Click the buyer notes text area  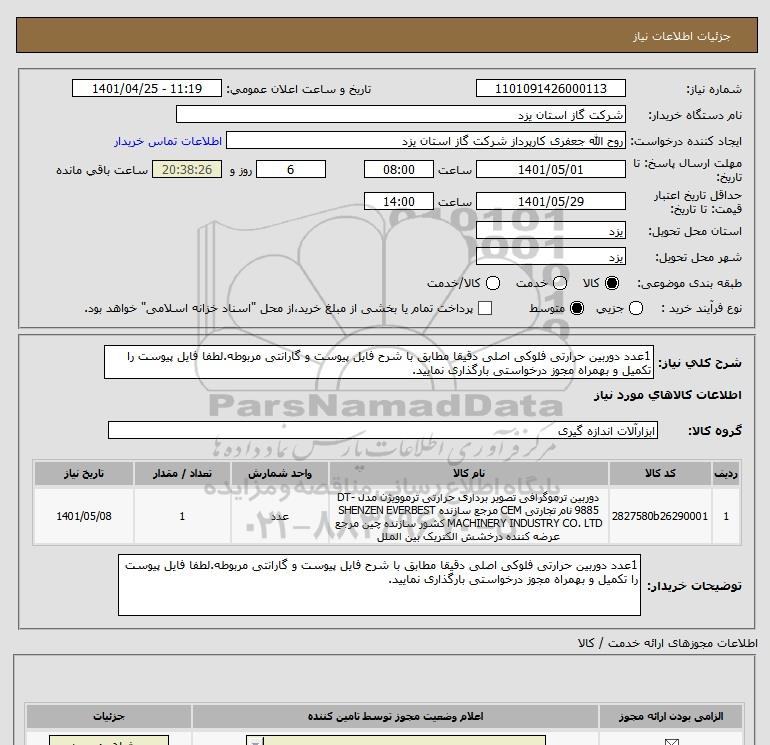coord(379,585)
